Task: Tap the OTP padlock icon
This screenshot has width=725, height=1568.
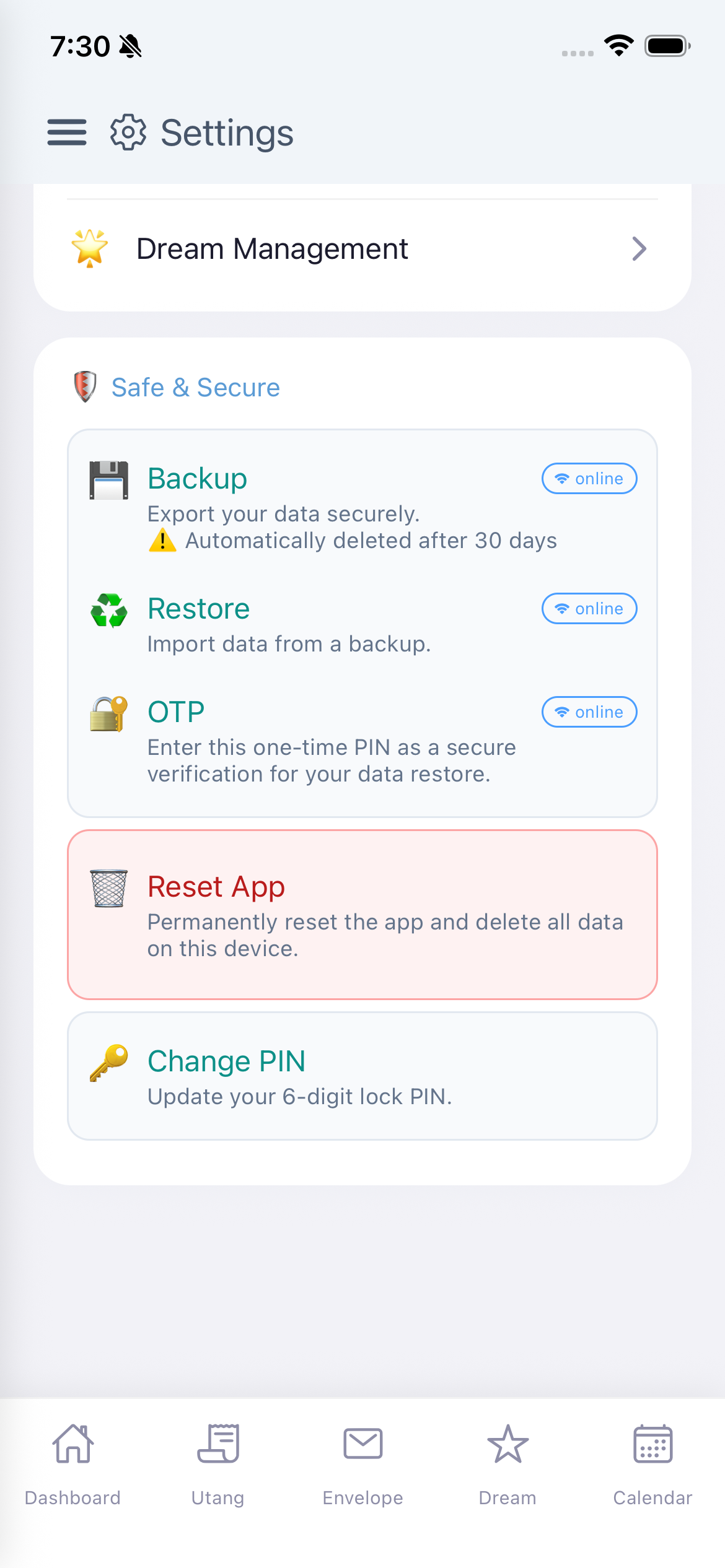Action: [x=108, y=713]
